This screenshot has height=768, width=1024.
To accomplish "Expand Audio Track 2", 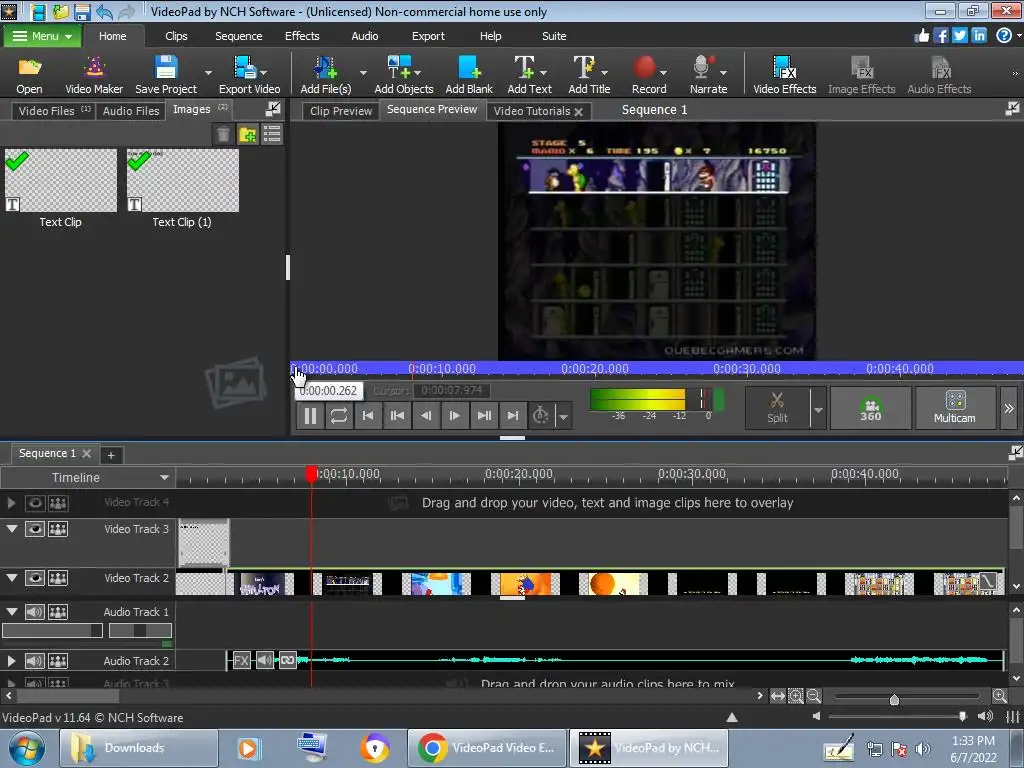I will (x=11, y=661).
